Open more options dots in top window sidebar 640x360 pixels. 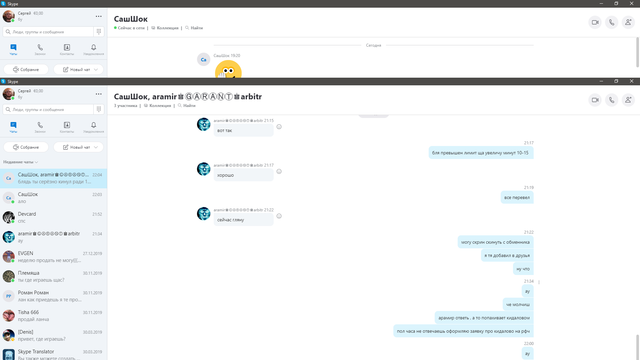[99, 16]
